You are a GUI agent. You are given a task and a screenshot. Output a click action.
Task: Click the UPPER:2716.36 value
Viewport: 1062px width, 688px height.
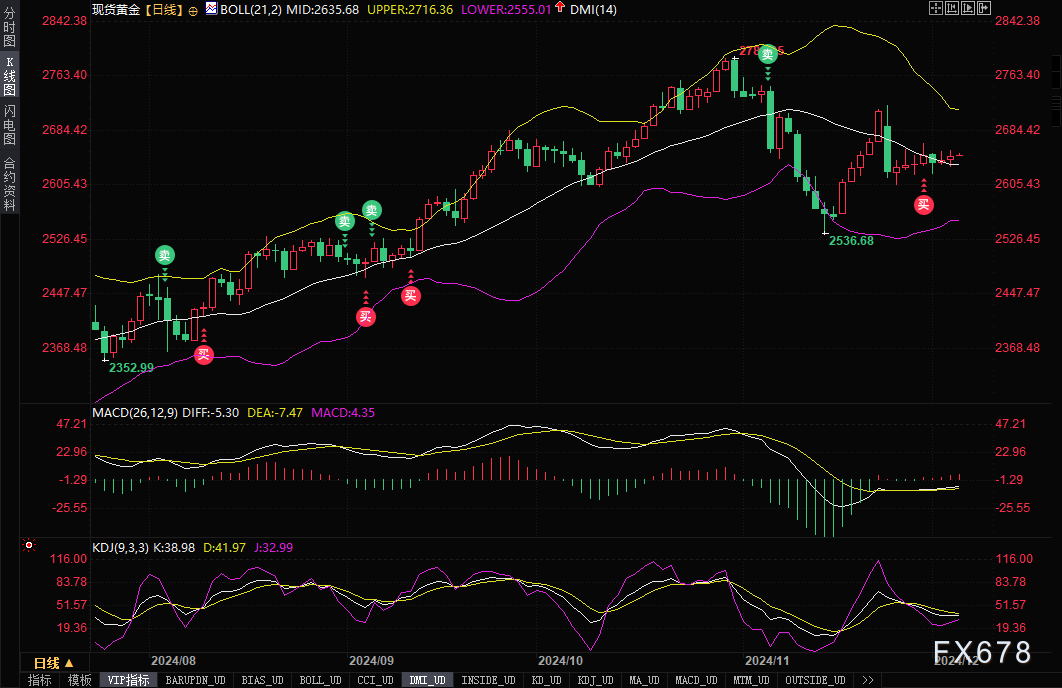point(410,9)
